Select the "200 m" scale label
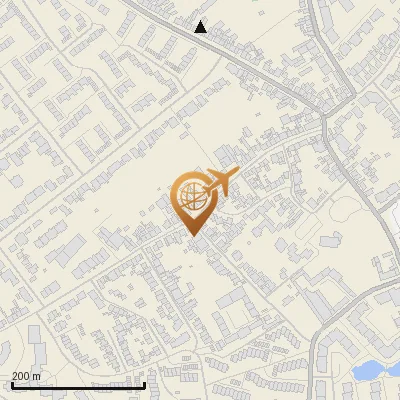The image size is (400, 400). 26,376
